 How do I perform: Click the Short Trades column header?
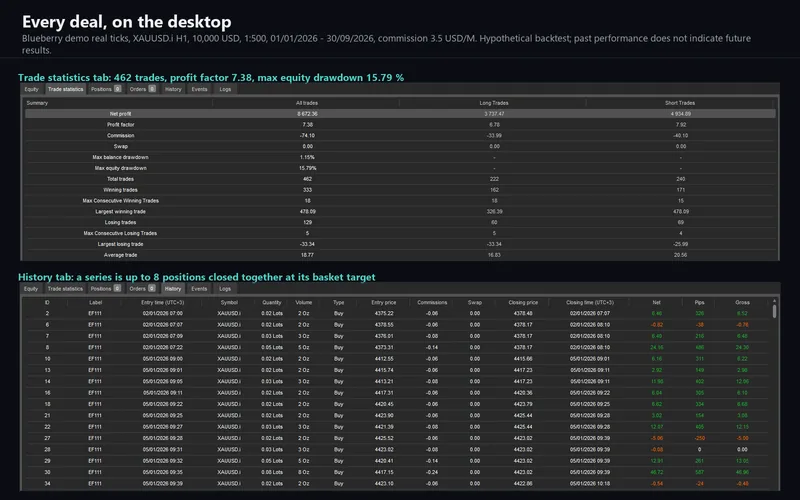pos(680,103)
